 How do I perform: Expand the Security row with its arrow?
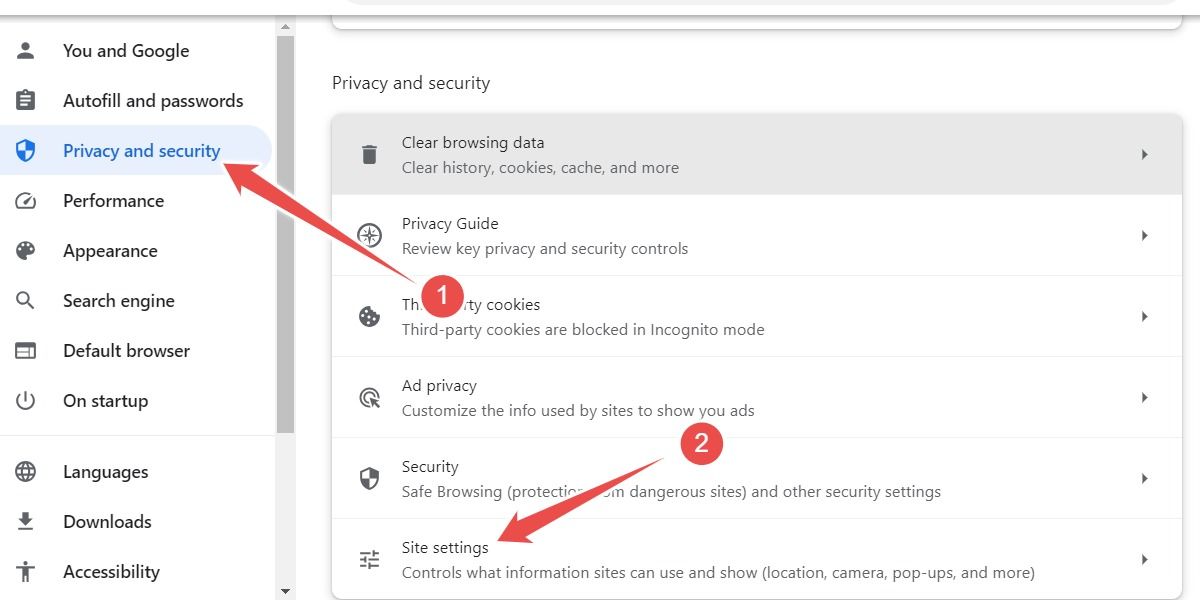click(x=1145, y=478)
